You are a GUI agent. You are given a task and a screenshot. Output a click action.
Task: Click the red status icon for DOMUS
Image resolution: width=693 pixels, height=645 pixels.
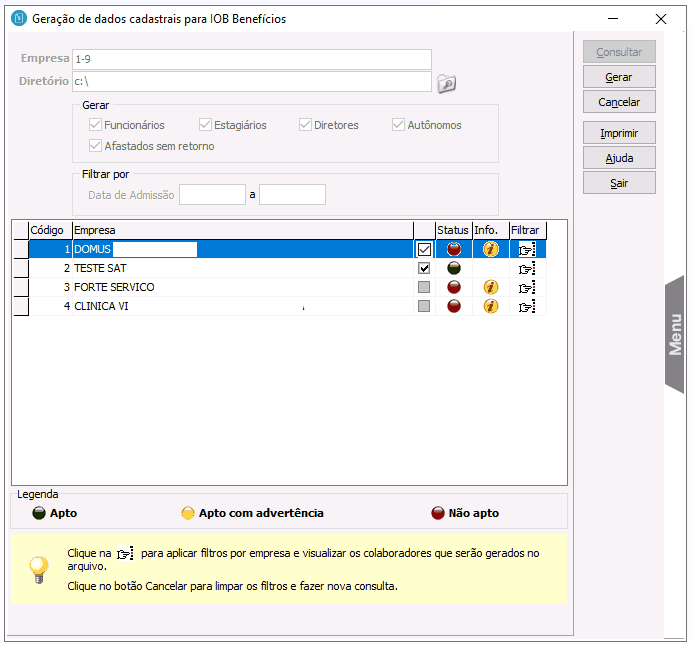pyautogui.click(x=453, y=249)
